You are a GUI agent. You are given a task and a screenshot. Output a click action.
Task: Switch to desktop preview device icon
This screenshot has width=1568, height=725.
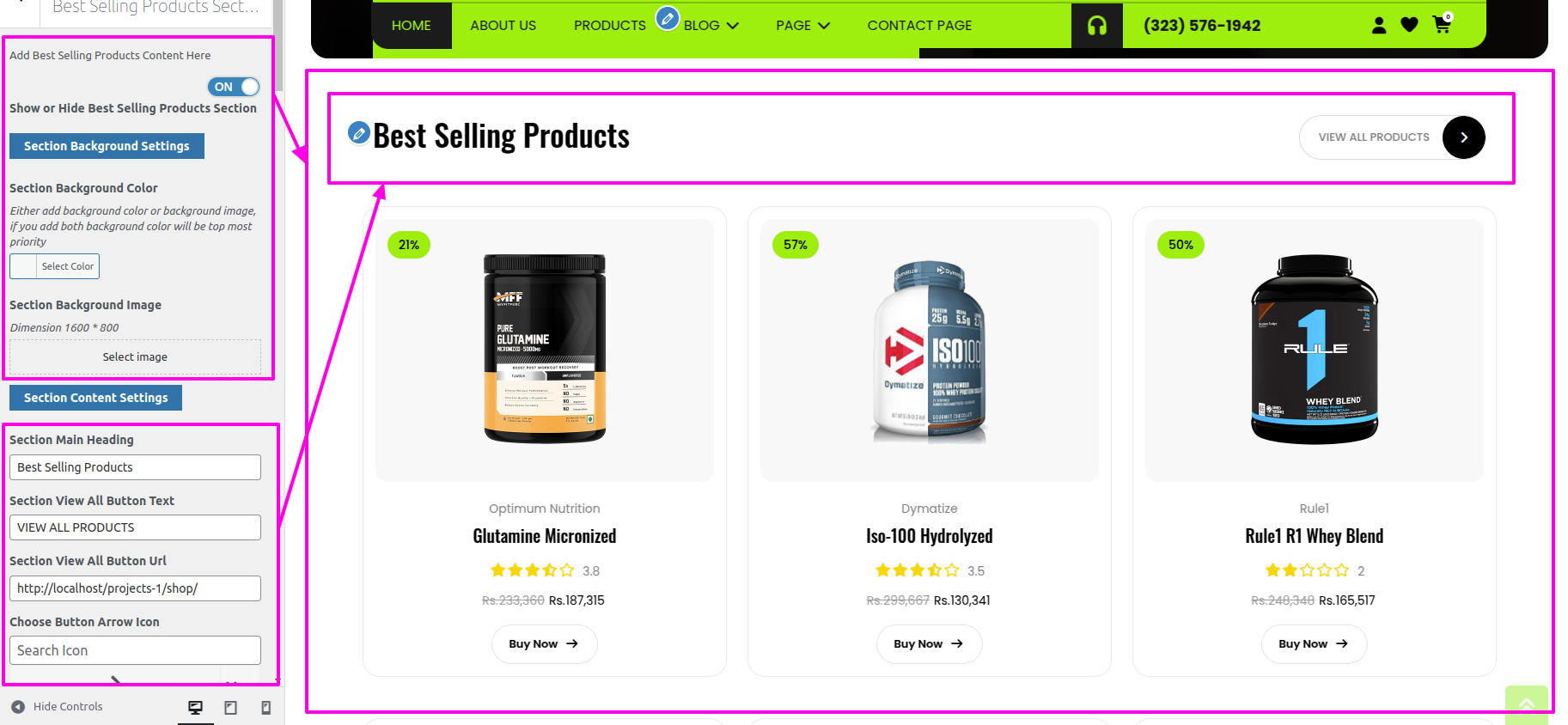[196, 707]
